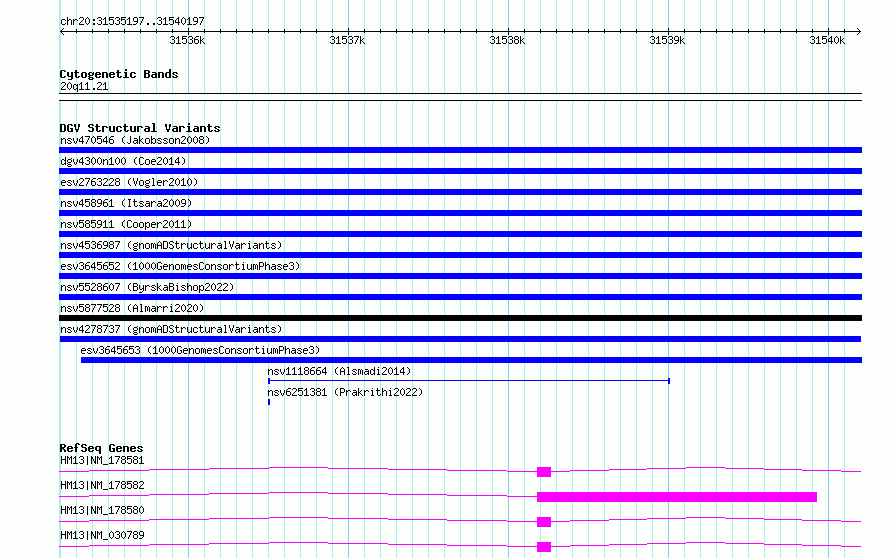Open the esv3645652 1000Genomes variant bar
890x558 pixels.
point(460,276)
